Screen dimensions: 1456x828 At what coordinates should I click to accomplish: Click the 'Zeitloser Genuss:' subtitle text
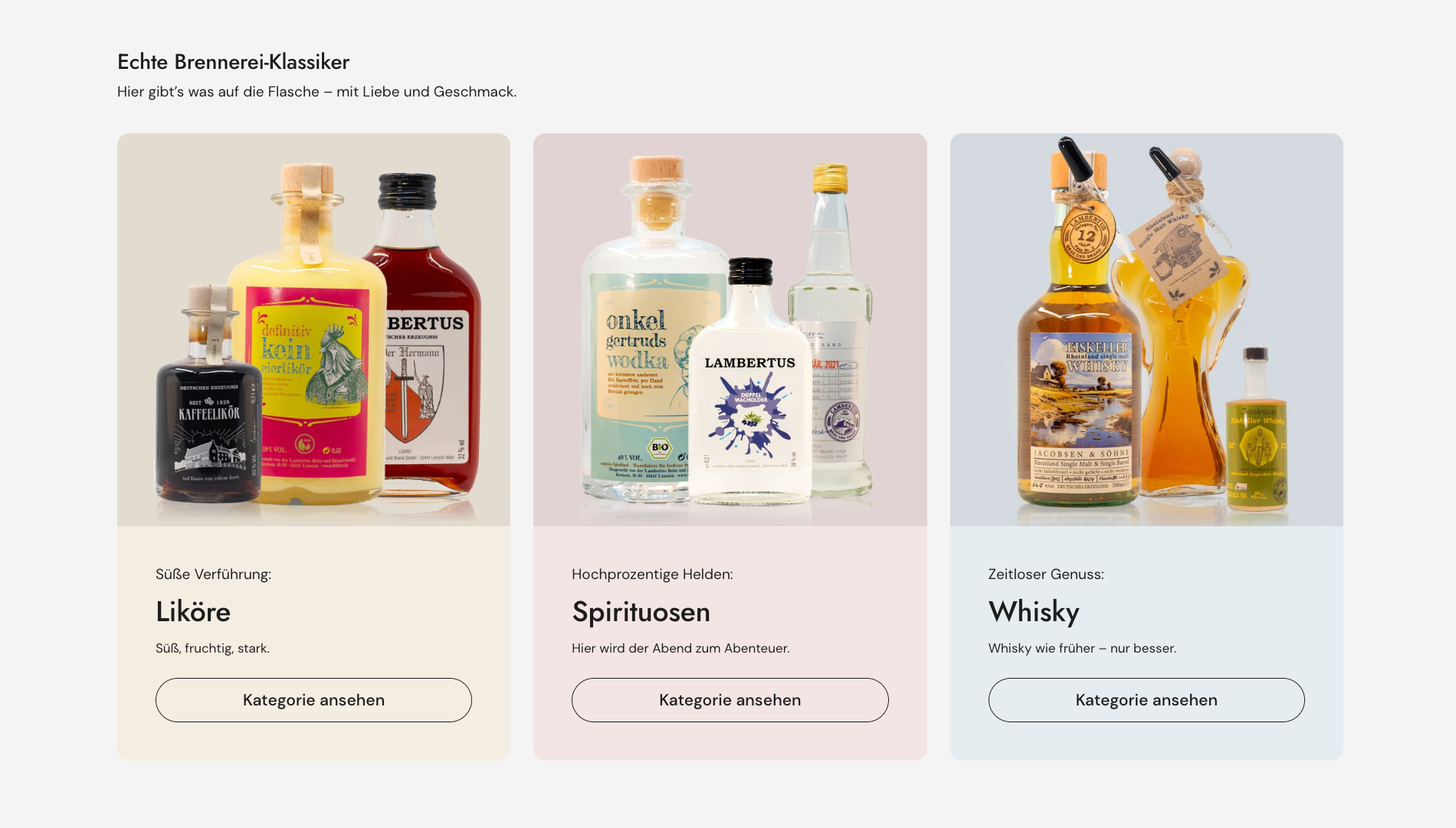click(x=1046, y=574)
